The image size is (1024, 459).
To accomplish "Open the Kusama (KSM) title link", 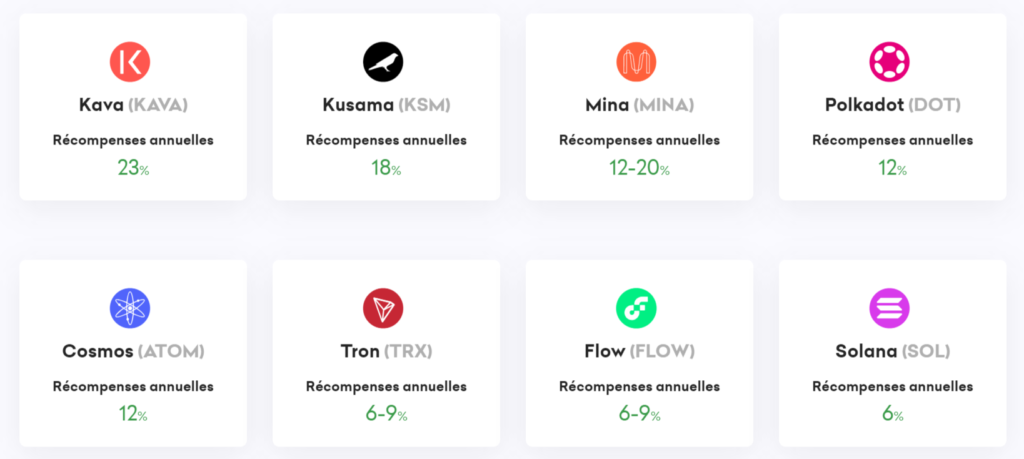I will pos(387,105).
